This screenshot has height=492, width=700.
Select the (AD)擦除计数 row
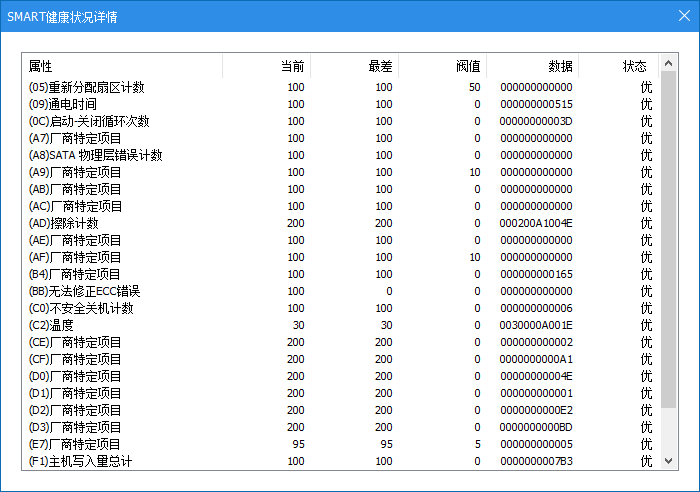(64, 223)
